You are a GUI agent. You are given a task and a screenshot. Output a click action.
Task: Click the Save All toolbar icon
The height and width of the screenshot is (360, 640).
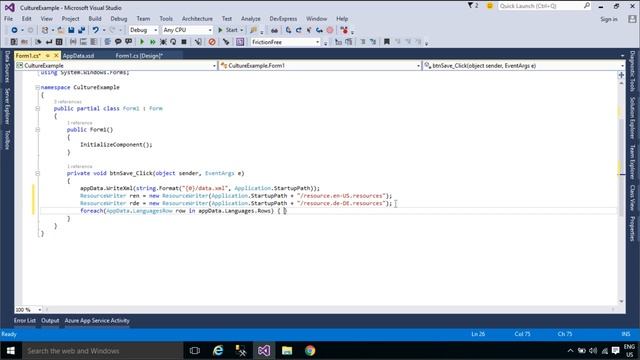tap(82, 30)
